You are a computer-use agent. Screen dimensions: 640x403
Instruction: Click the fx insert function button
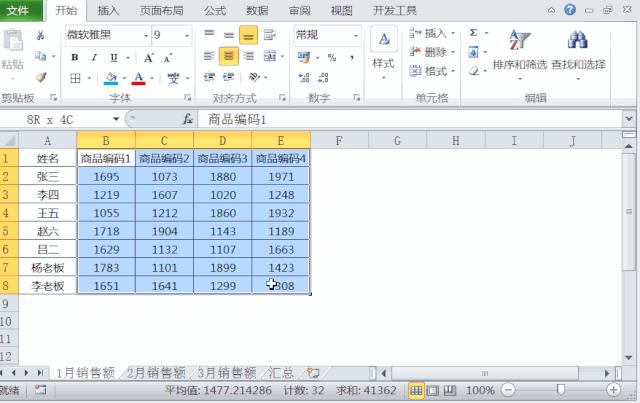pos(188,119)
